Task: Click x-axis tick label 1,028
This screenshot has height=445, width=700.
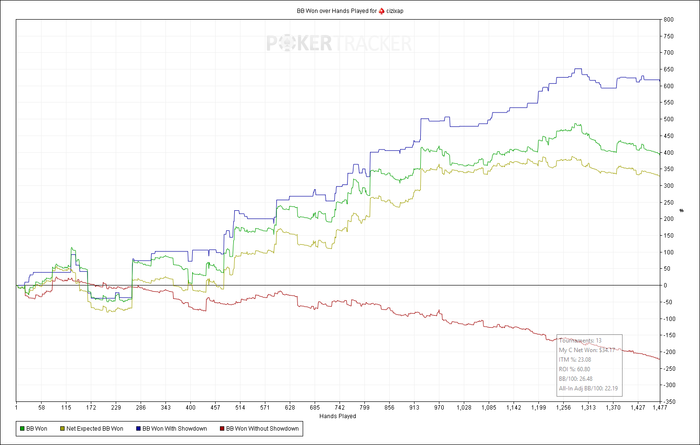Action: pyautogui.click(x=464, y=408)
